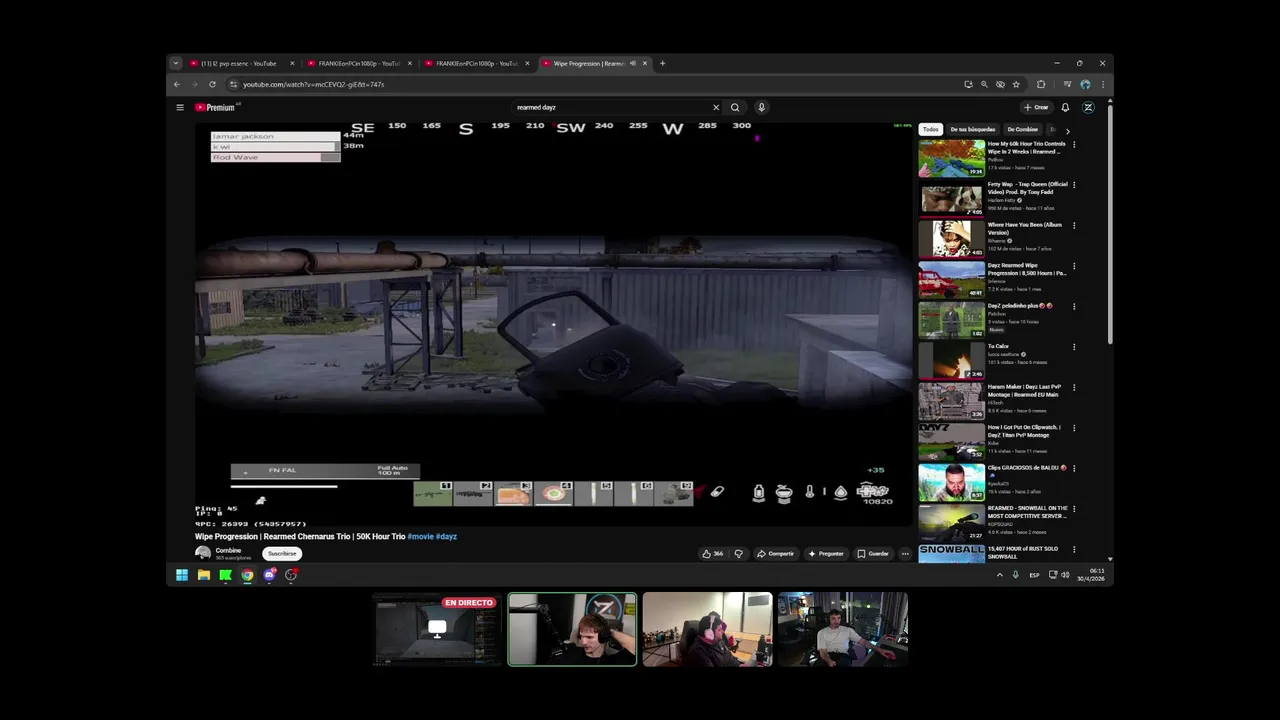Open the taskbar volume control
1280x720 pixels.
click(1065, 575)
